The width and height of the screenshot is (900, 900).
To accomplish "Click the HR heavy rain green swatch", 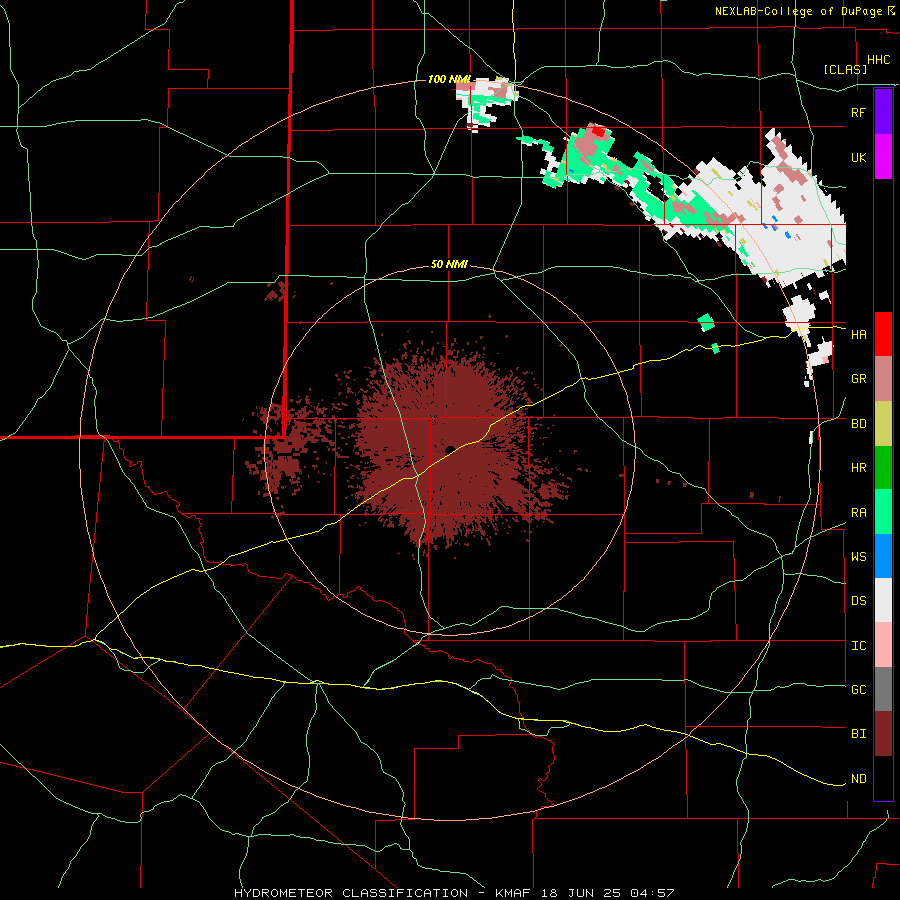I will [883, 468].
